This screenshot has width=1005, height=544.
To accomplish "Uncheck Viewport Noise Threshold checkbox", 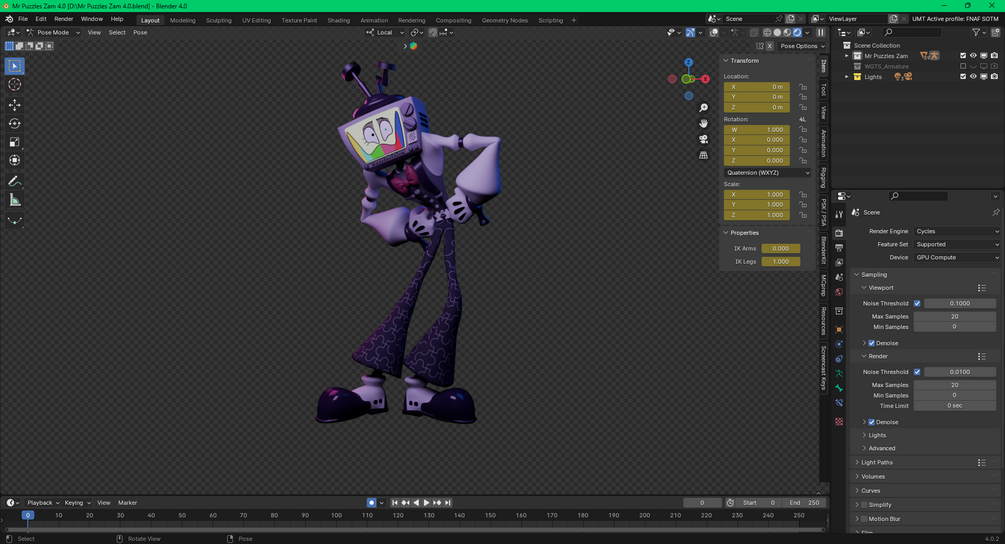I will click(x=917, y=303).
